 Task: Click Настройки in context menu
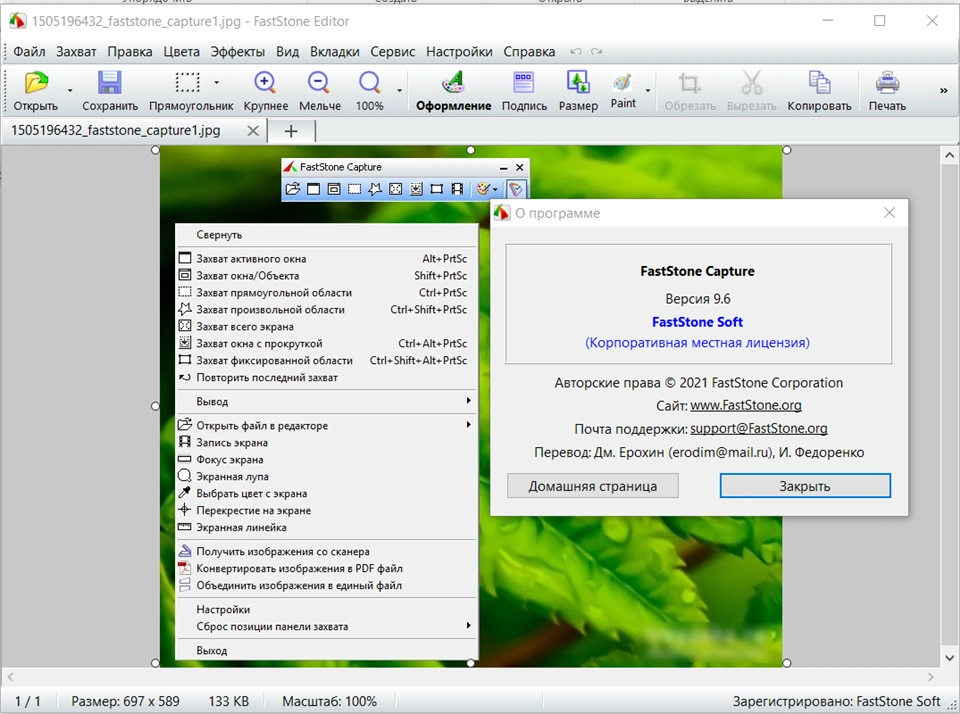tap(326, 609)
